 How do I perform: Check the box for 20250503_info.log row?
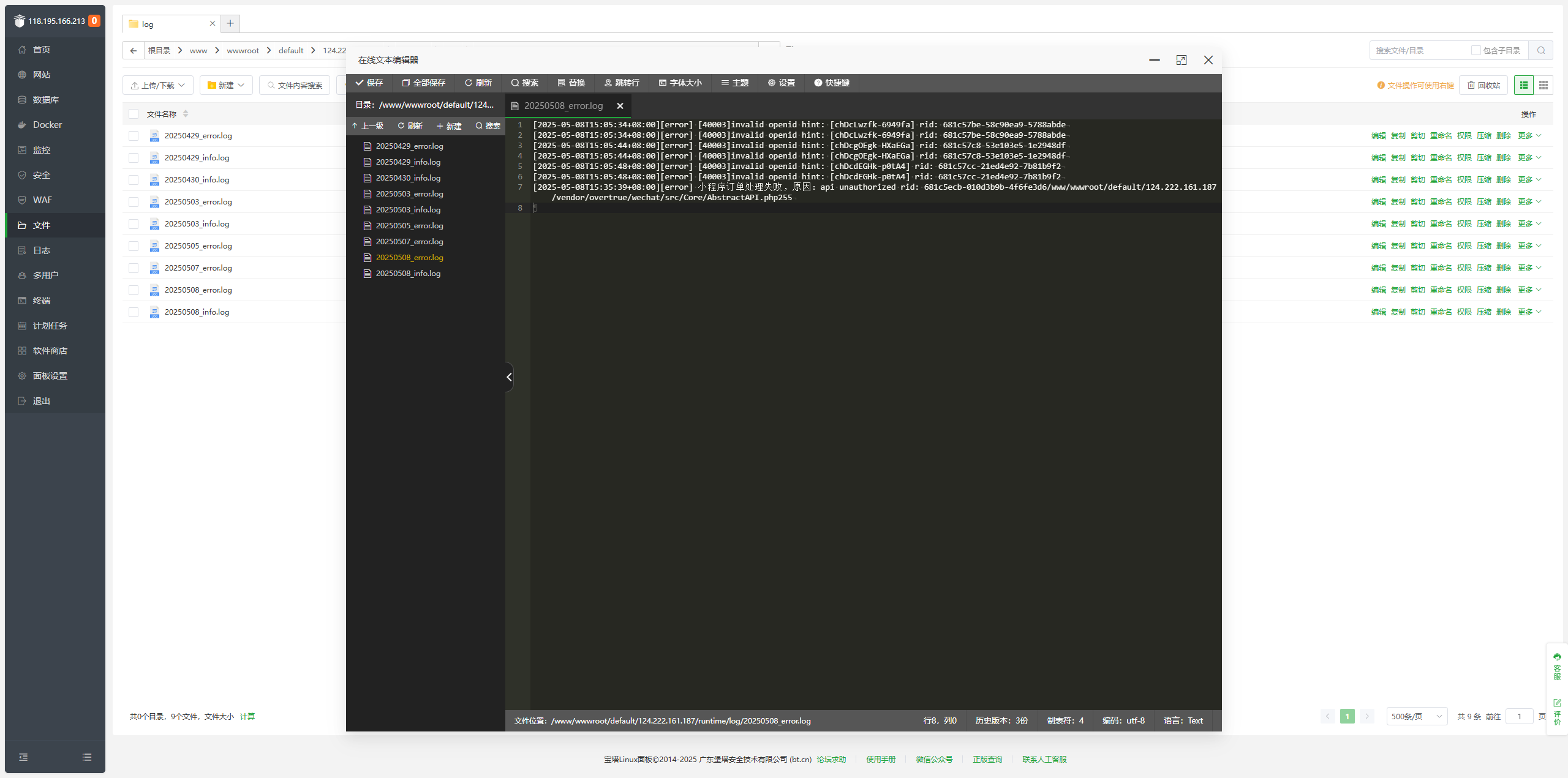coord(134,224)
